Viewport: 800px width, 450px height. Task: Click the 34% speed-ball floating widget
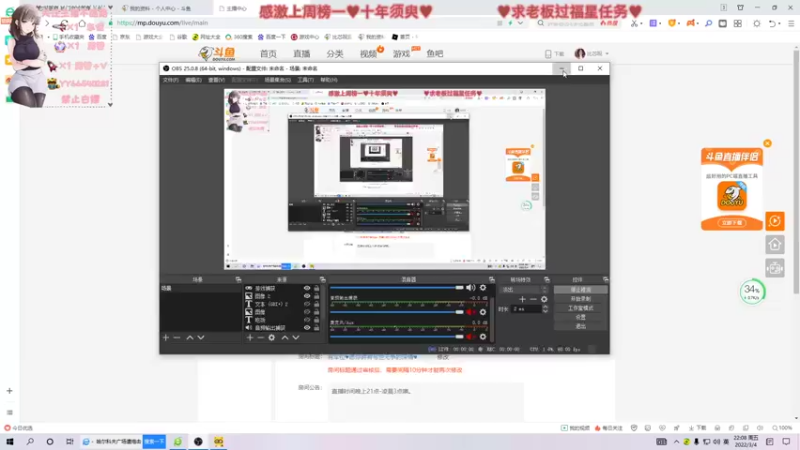[752, 291]
